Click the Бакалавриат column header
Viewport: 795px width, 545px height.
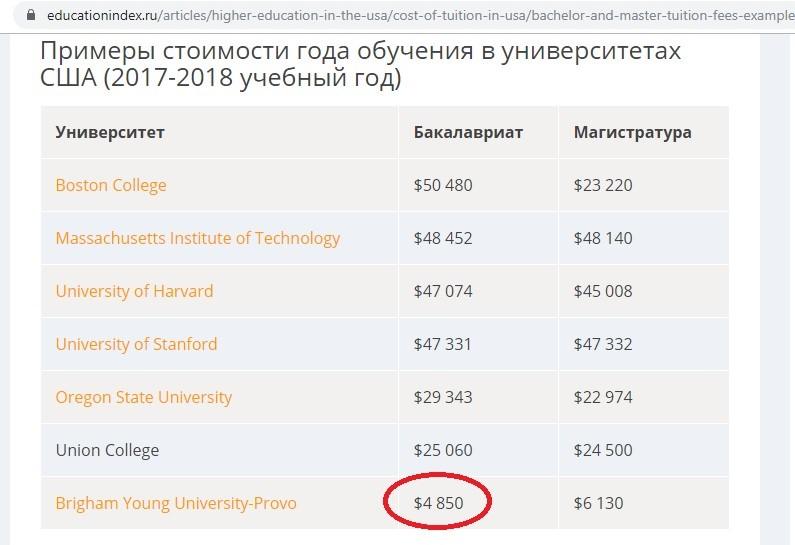pyautogui.click(x=468, y=132)
